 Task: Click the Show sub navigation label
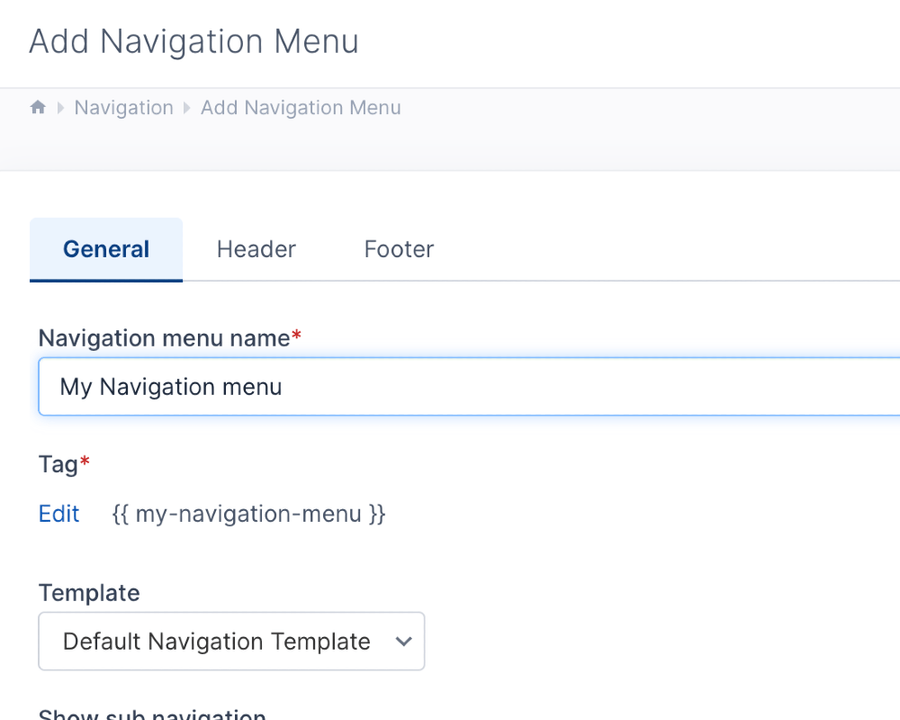(152, 714)
